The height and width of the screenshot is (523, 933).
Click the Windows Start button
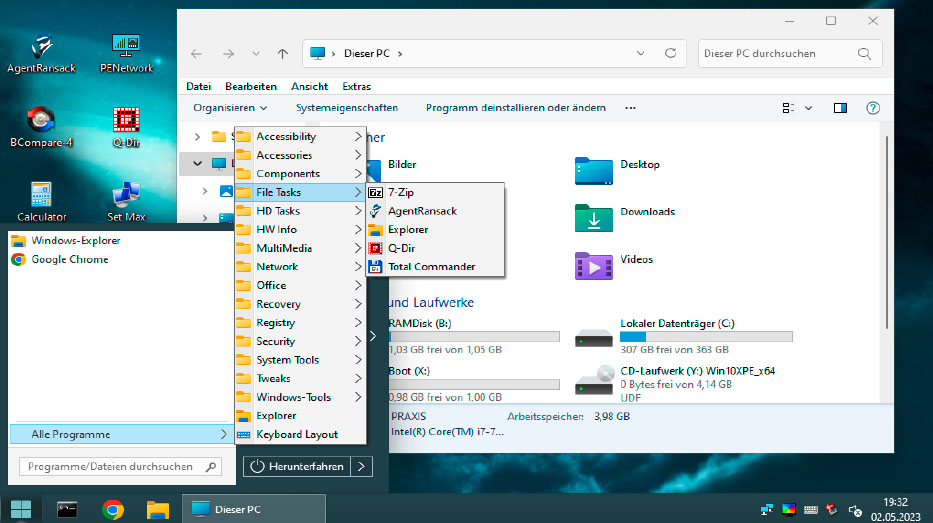coord(21,509)
